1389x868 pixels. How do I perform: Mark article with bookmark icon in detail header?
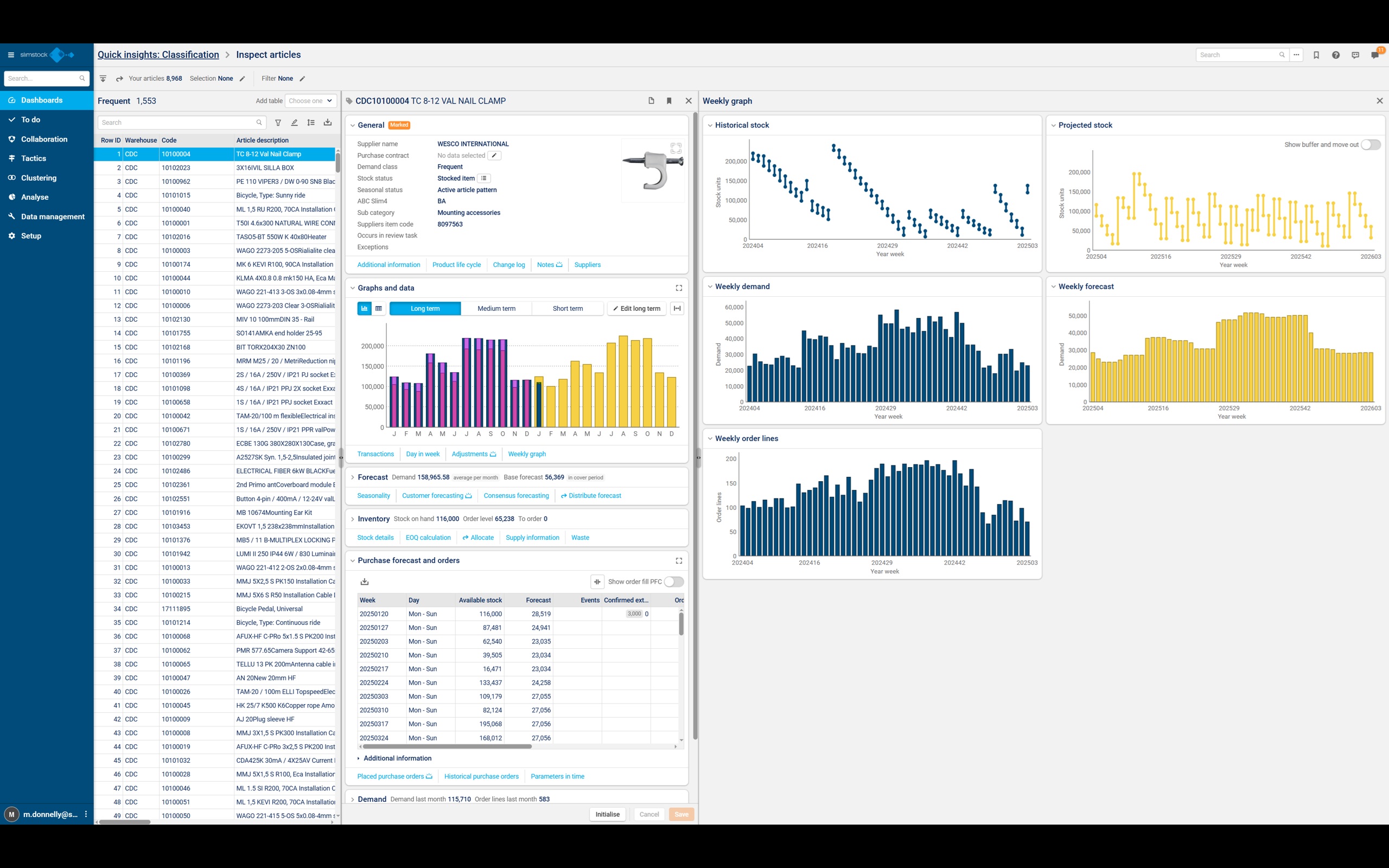pyautogui.click(x=668, y=101)
